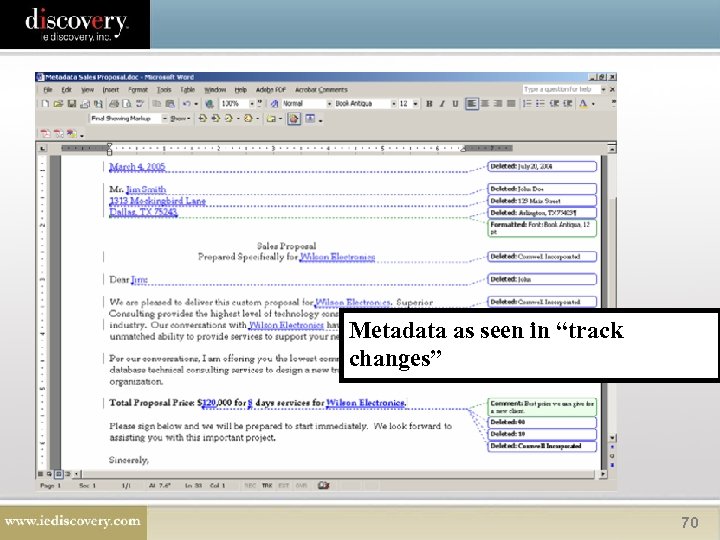Click the Paste icon
The image size is (720, 540).
pyautogui.click(x=170, y=104)
